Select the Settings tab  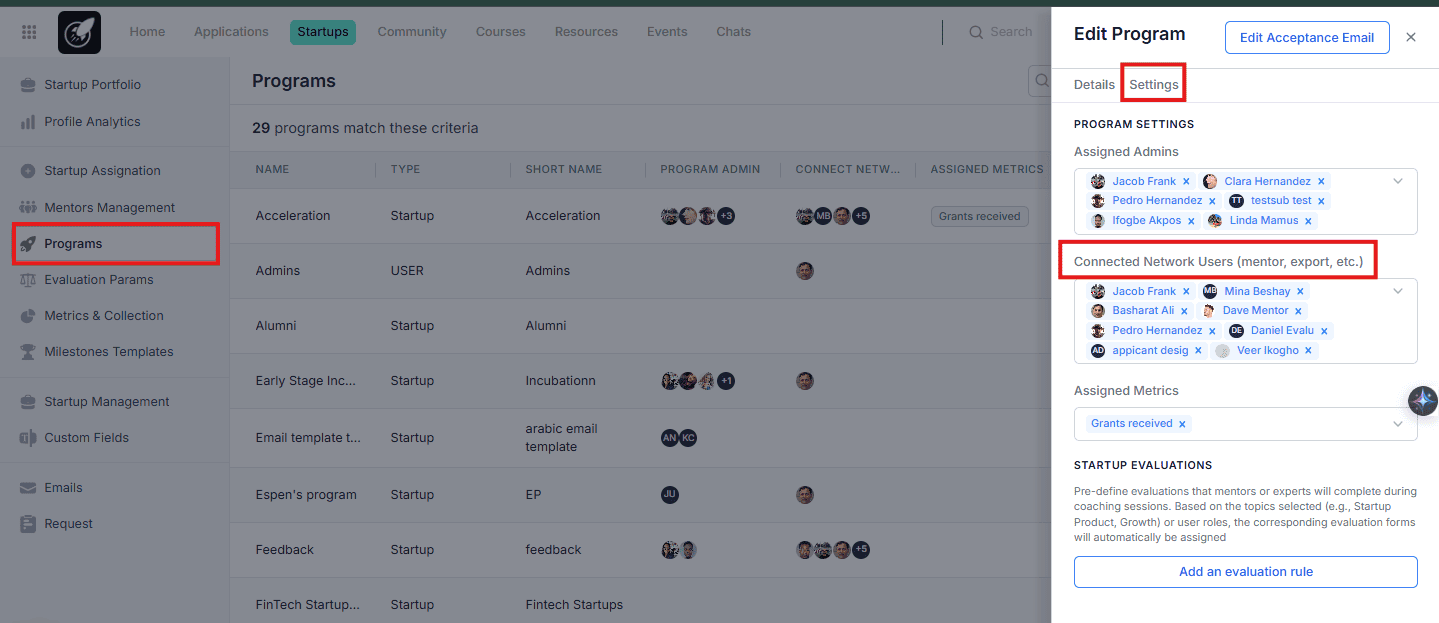tap(1153, 85)
